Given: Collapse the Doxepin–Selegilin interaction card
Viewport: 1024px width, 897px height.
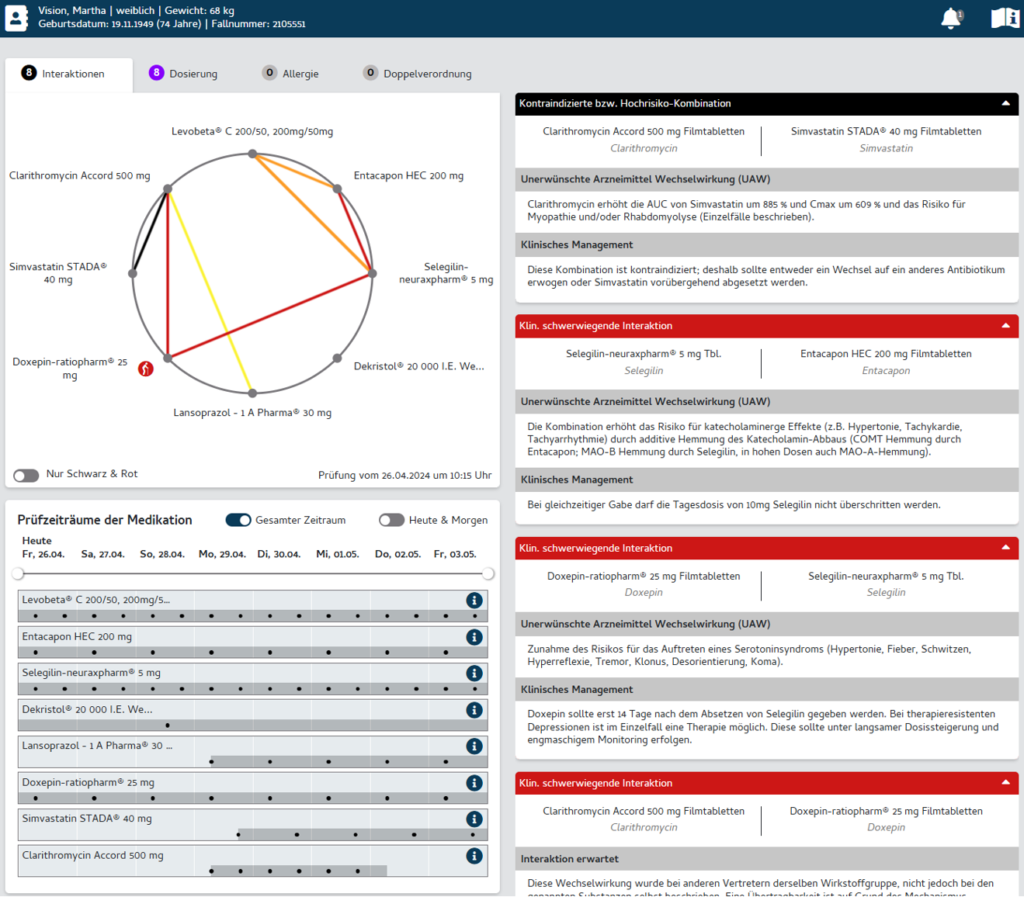Looking at the screenshot, I should [1005, 549].
